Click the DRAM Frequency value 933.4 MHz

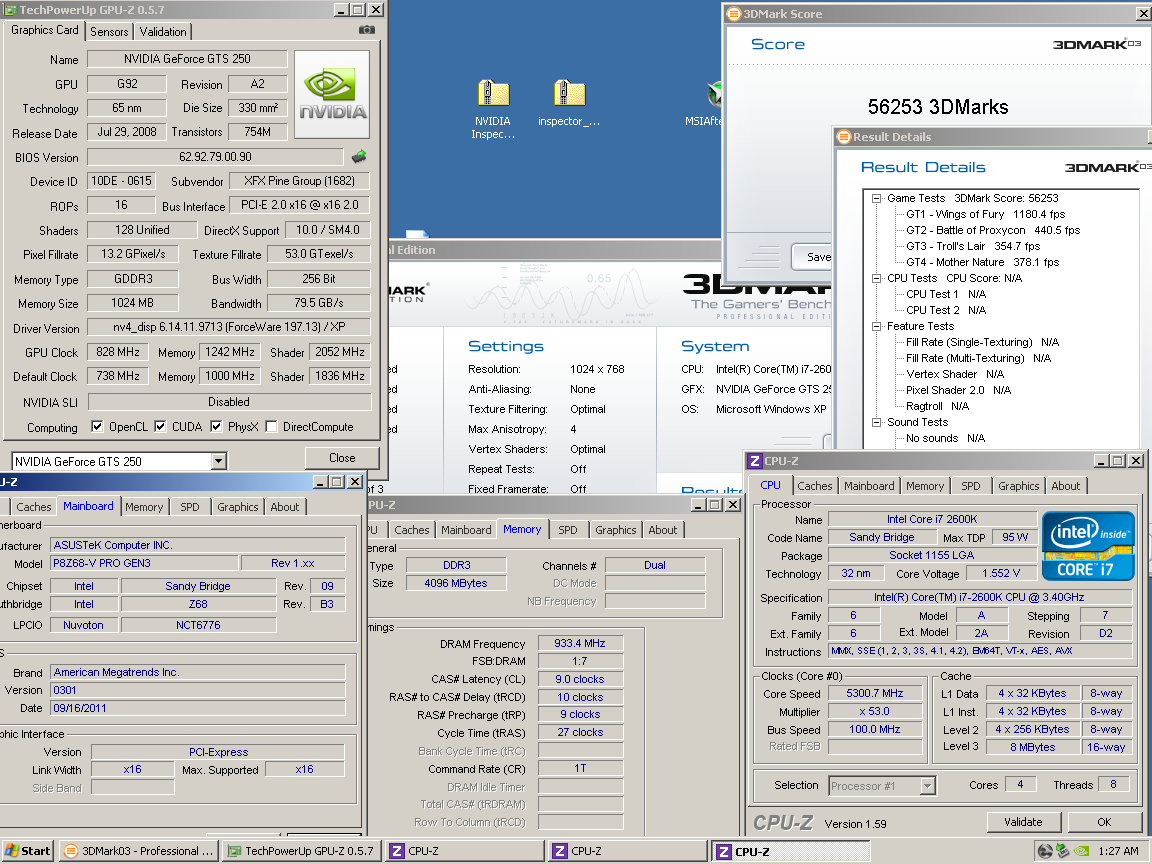coord(580,643)
